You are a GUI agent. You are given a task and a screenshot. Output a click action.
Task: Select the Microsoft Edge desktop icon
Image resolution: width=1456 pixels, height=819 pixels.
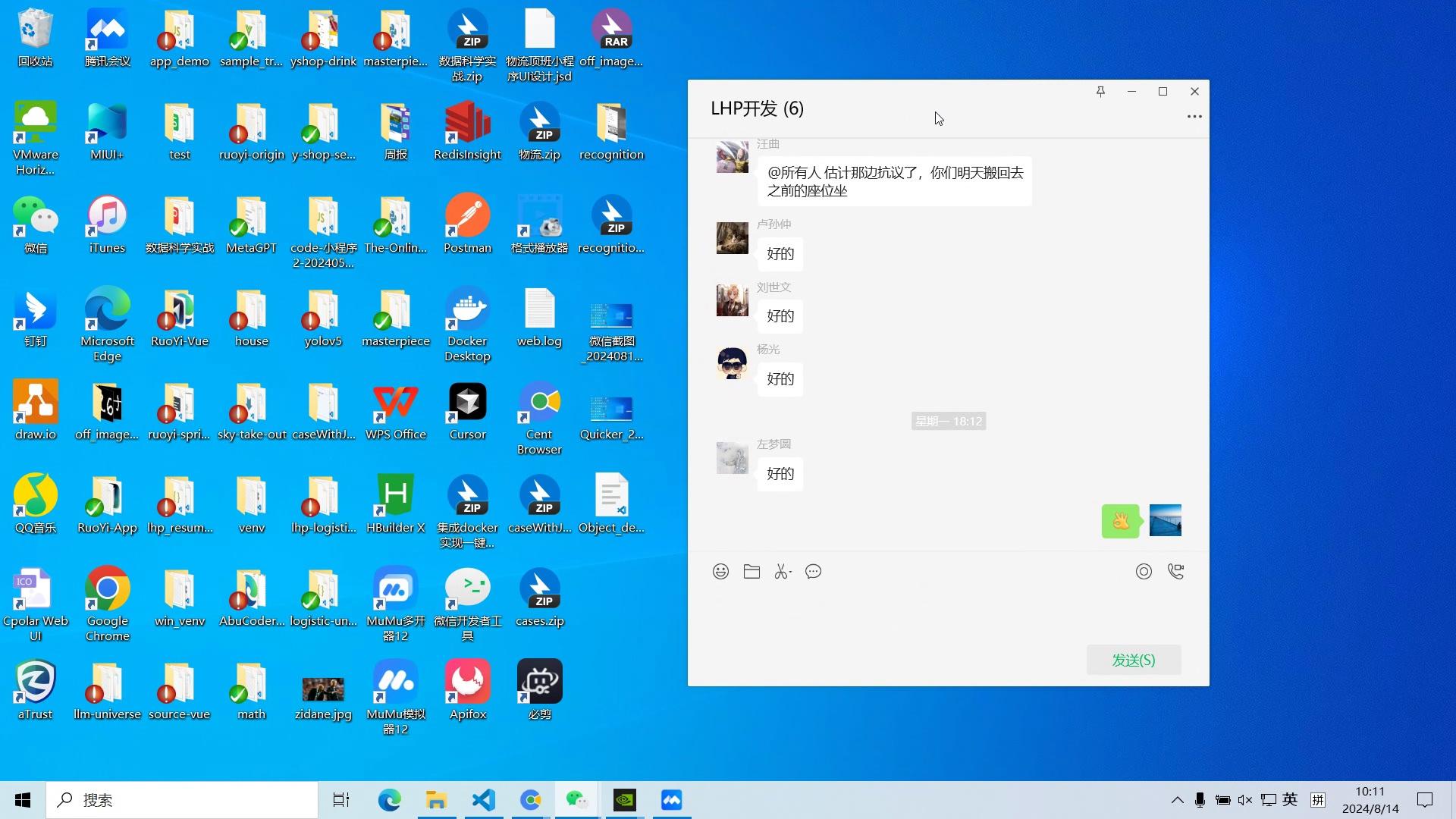[107, 325]
